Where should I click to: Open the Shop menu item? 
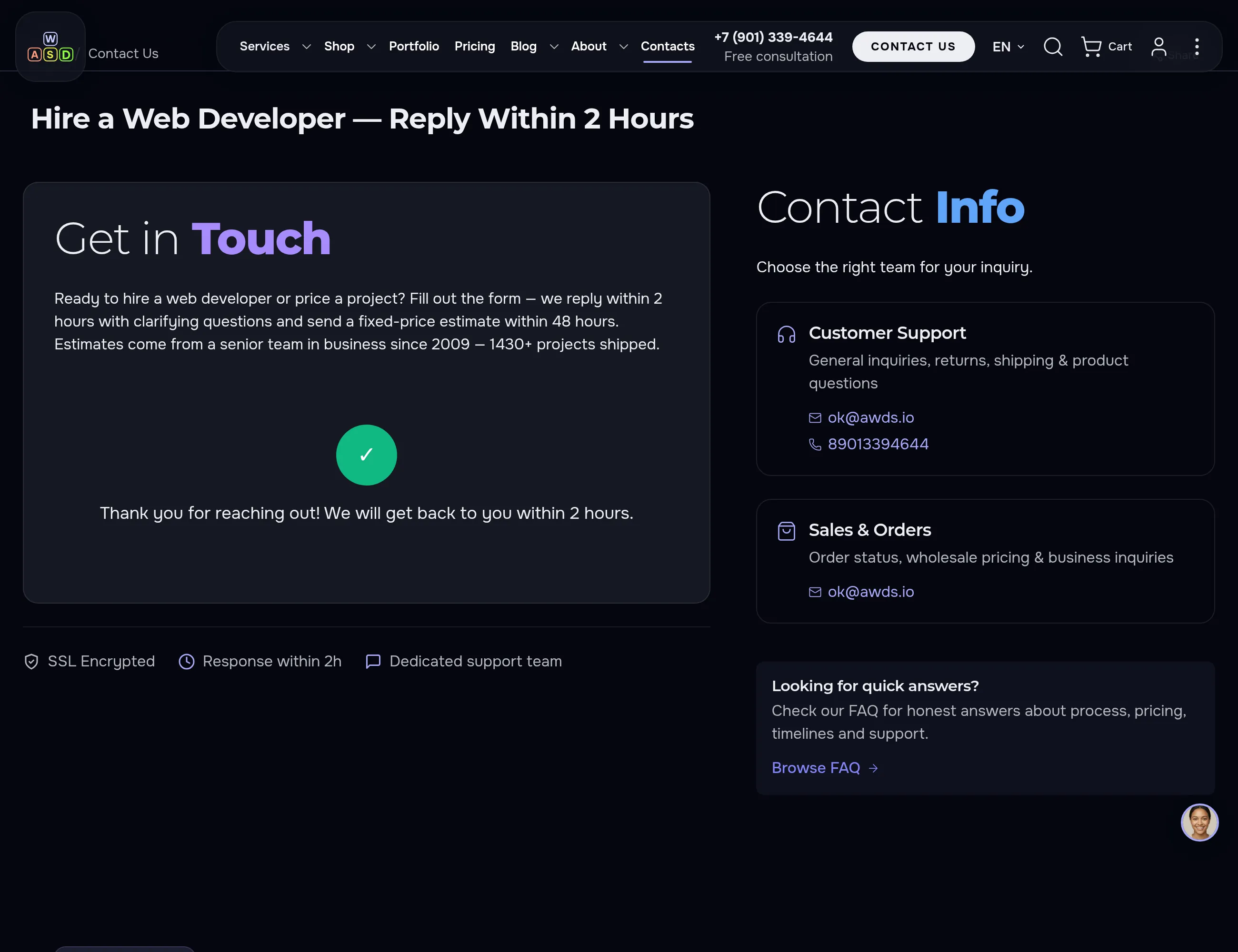tap(339, 47)
